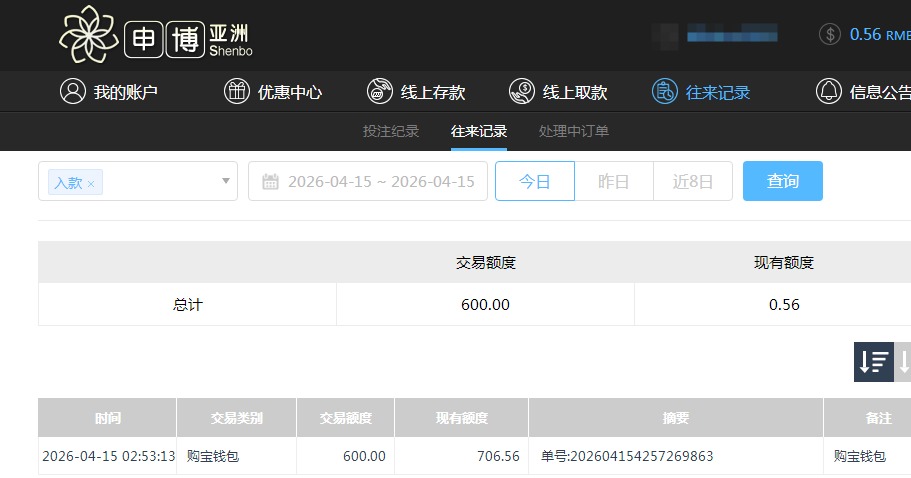This screenshot has width=911, height=478.
Task: Expand the transaction type dropdown arrow
Action: 225,181
